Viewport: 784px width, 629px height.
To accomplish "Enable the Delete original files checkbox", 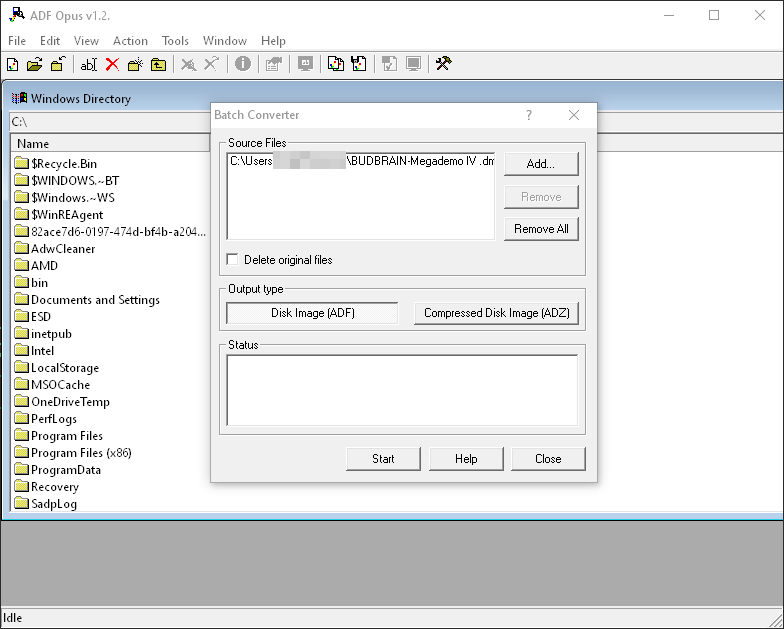I will 232,260.
